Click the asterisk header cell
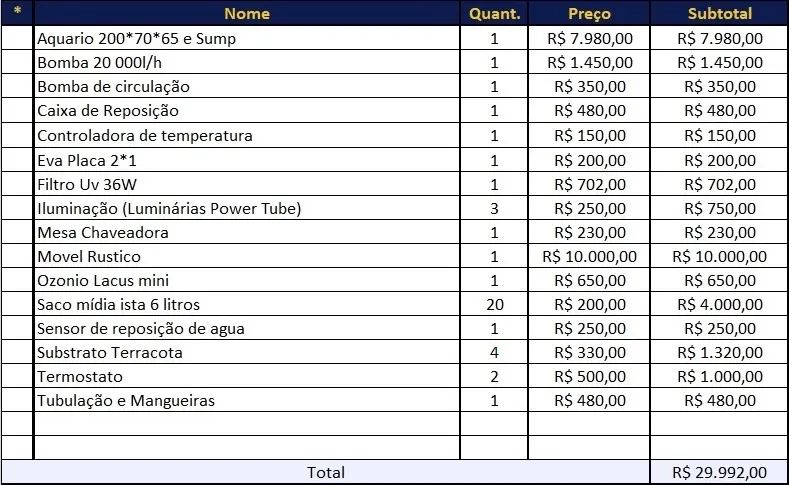789x485 pixels. pyautogui.click(x=17, y=14)
